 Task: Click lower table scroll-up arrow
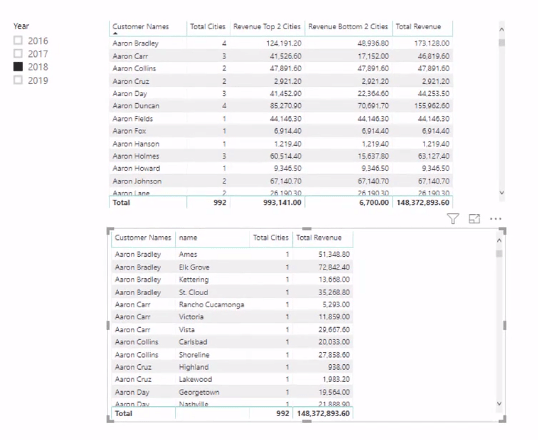click(x=499, y=241)
